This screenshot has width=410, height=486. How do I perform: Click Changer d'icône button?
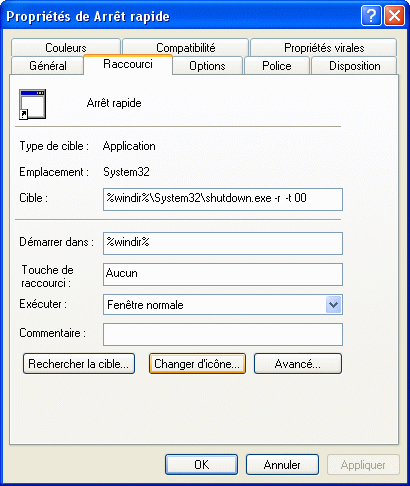197,364
